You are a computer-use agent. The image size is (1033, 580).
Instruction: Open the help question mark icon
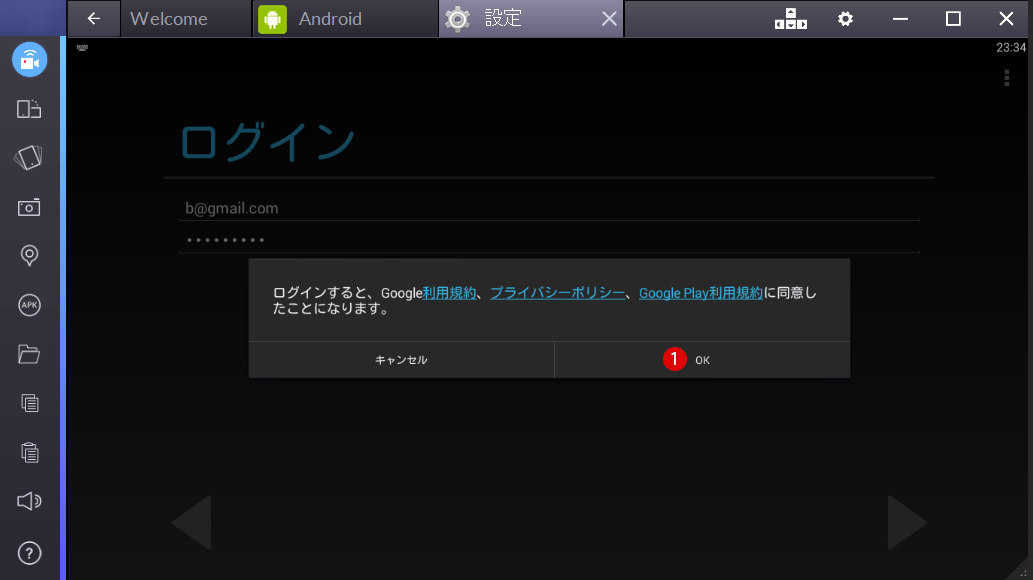pyautogui.click(x=29, y=553)
